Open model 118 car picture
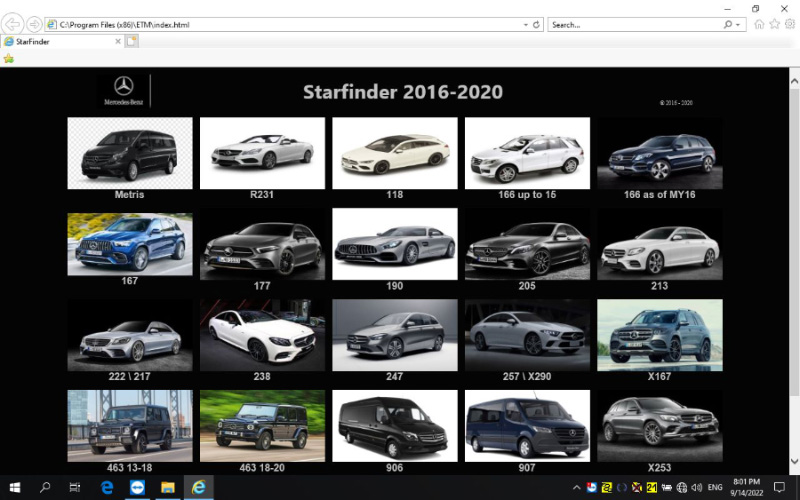The height and width of the screenshot is (500, 800). [395, 153]
